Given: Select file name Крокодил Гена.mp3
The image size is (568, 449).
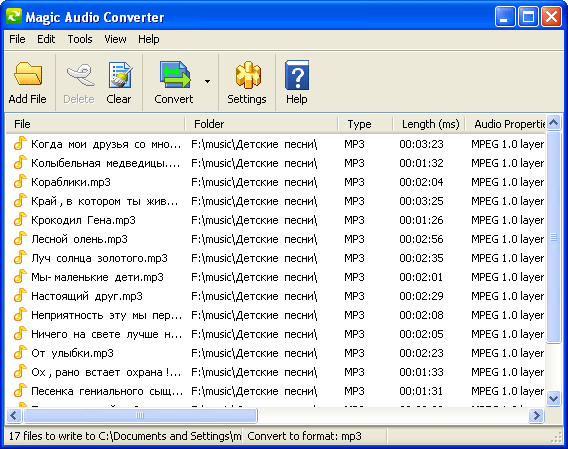Looking at the screenshot, I should point(83,220).
